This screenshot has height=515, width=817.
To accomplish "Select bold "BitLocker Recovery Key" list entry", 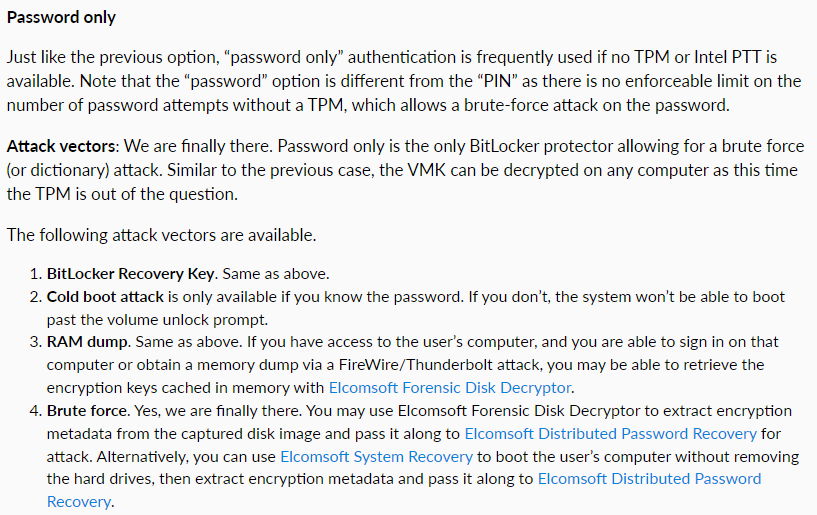I will pos(130,274).
